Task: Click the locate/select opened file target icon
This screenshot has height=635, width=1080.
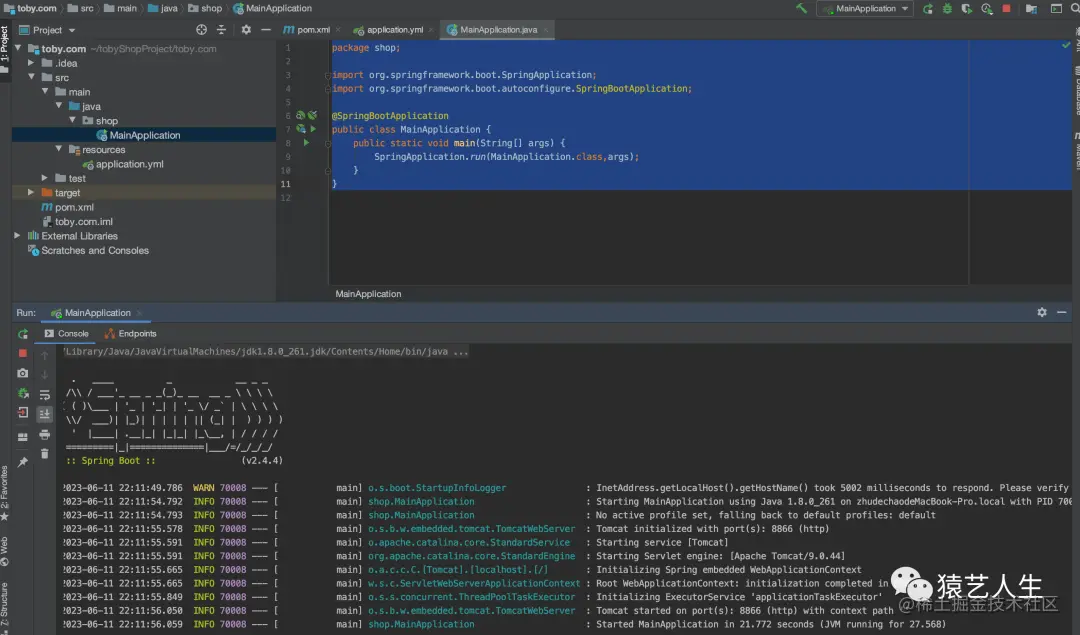Action: tap(201, 30)
